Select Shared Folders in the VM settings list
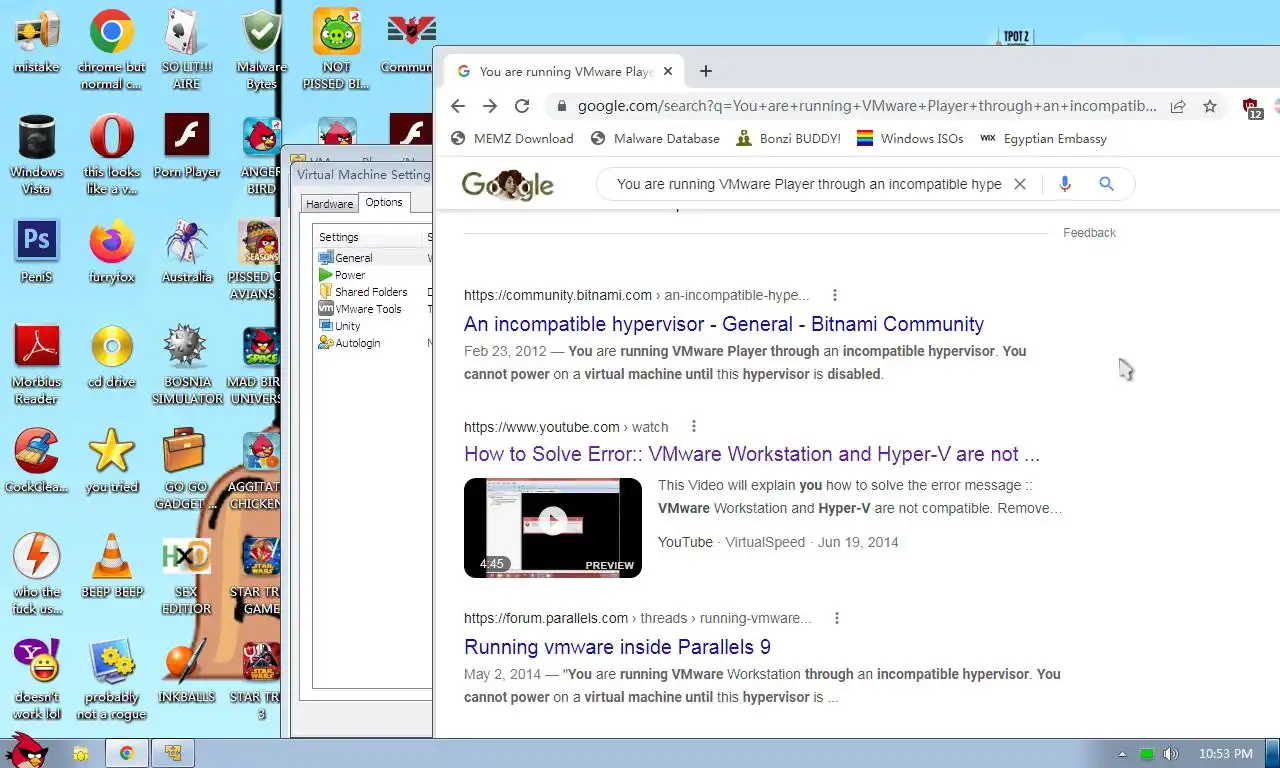 pos(363,292)
